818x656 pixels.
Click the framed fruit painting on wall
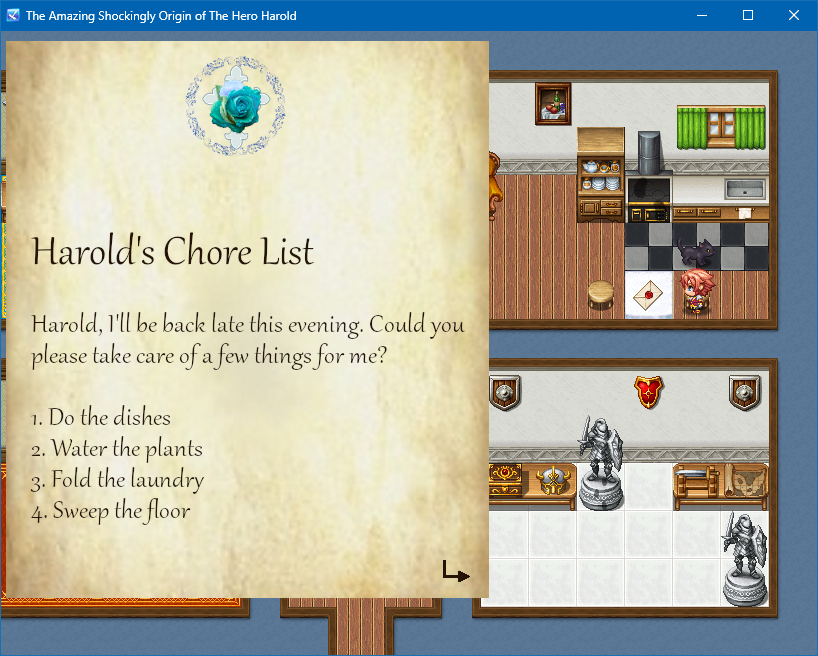(x=553, y=104)
